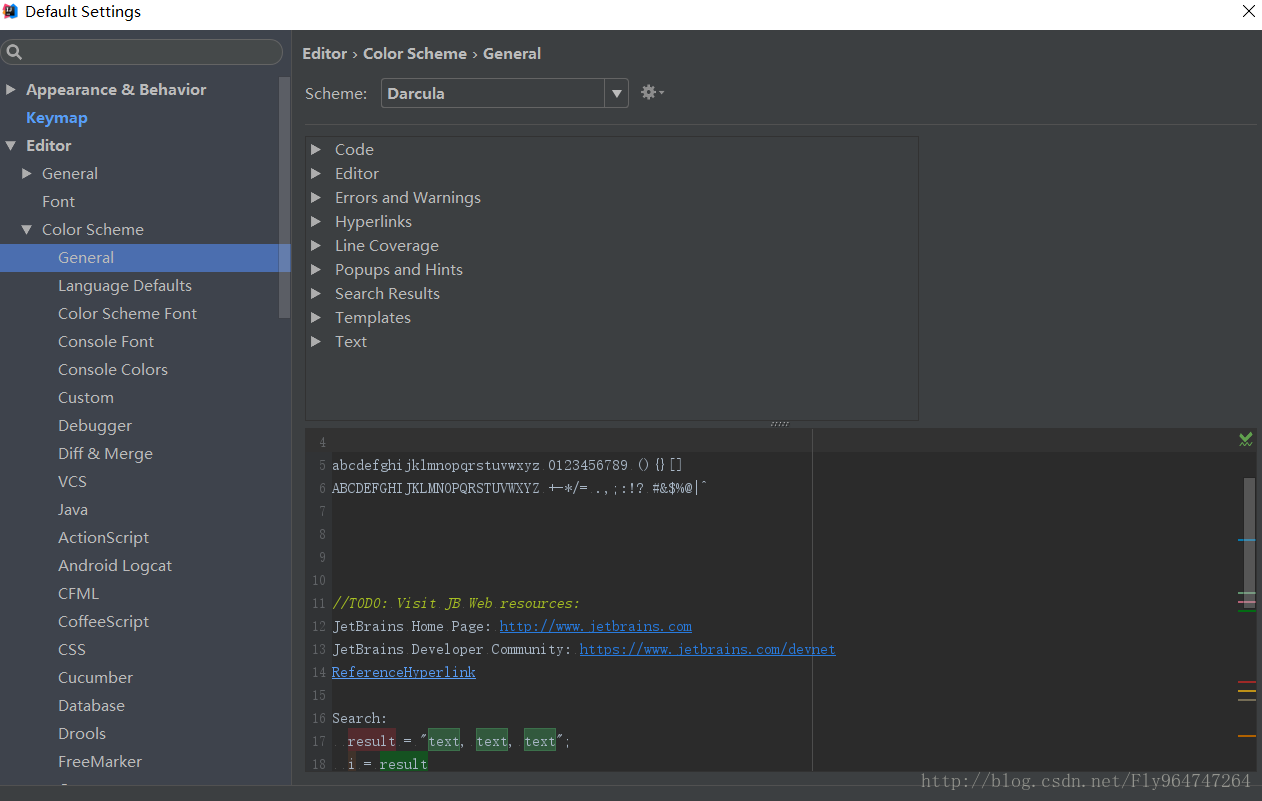The width and height of the screenshot is (1262, 801).
Task: Expand the Search Results category
Action: (316, 293)
